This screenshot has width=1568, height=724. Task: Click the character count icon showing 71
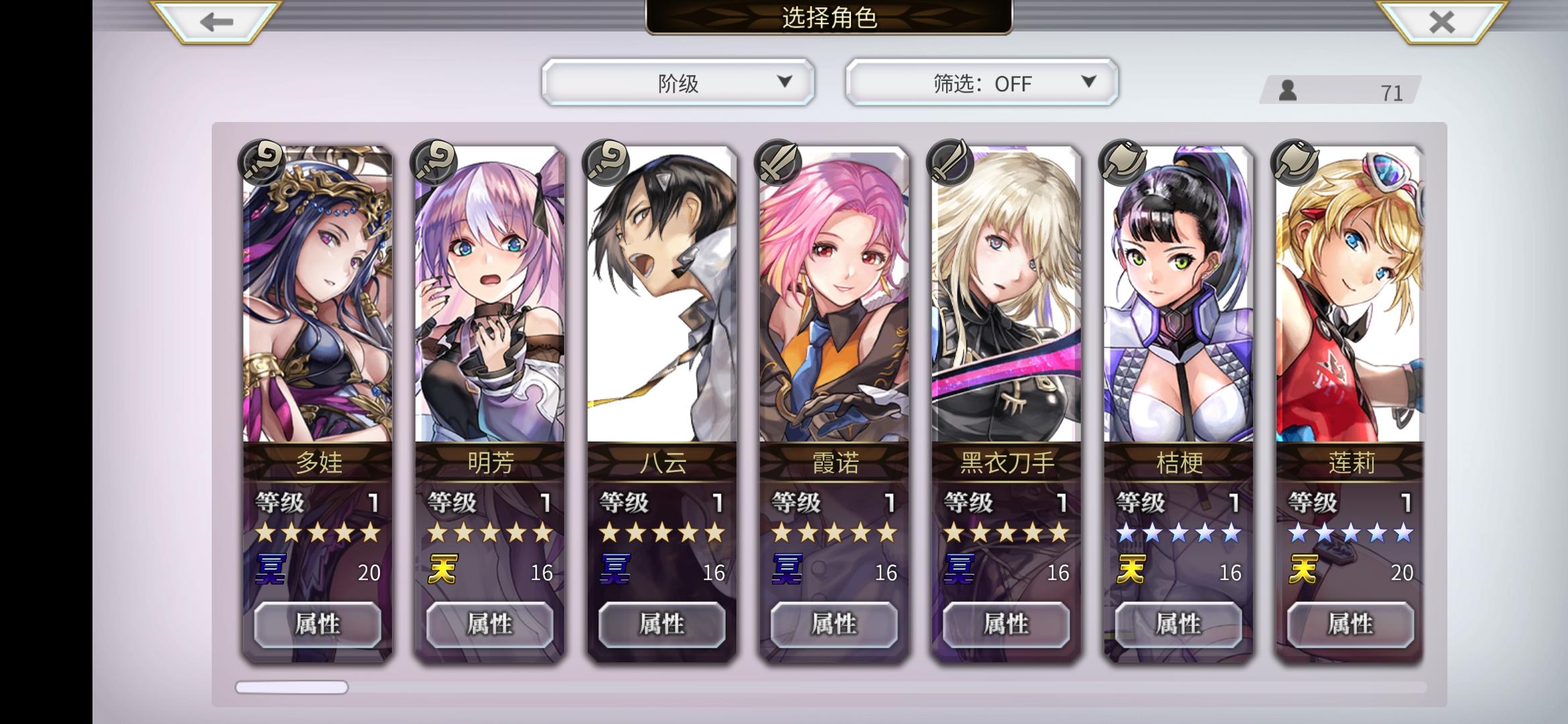[1287, 91]
